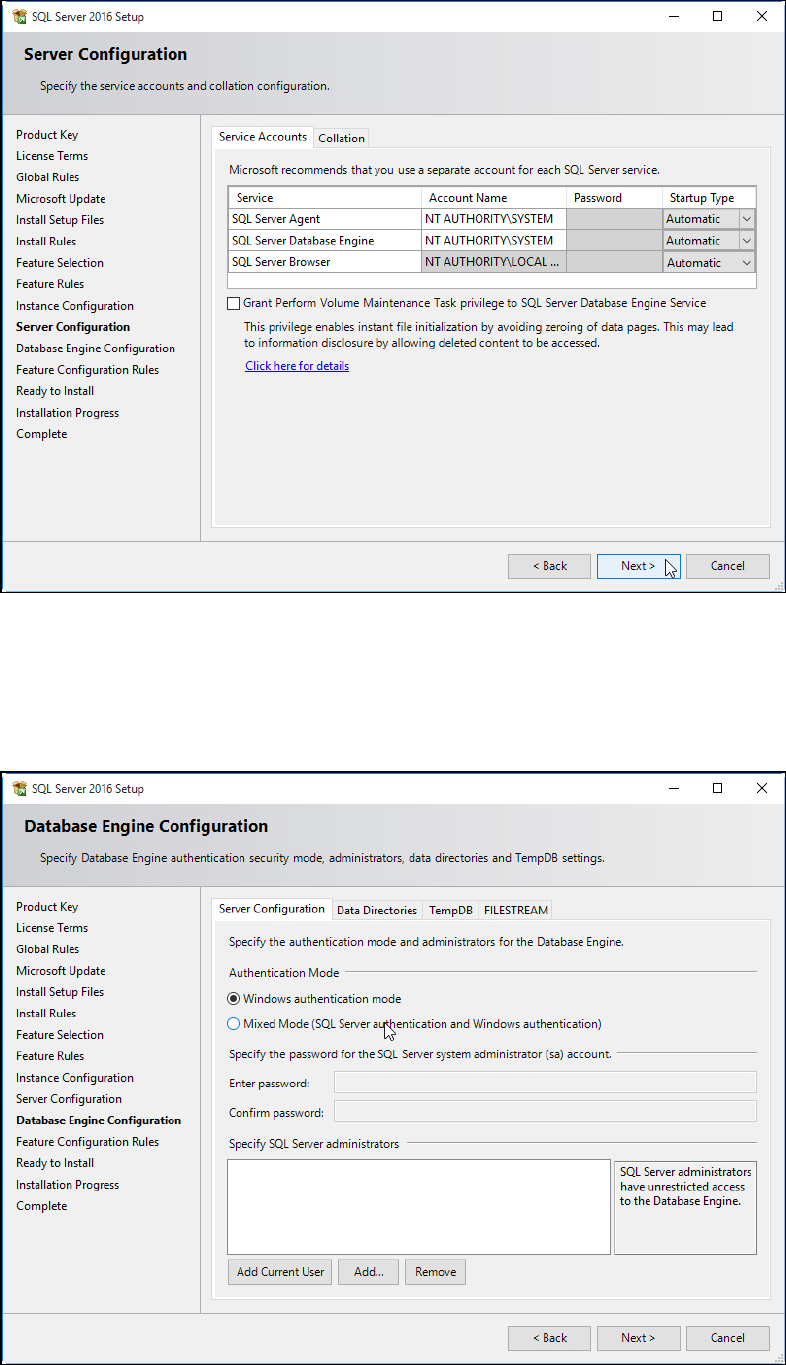Click Back in Database Engine Configuration window
786x1365 pixels.
coord(549,1338)
